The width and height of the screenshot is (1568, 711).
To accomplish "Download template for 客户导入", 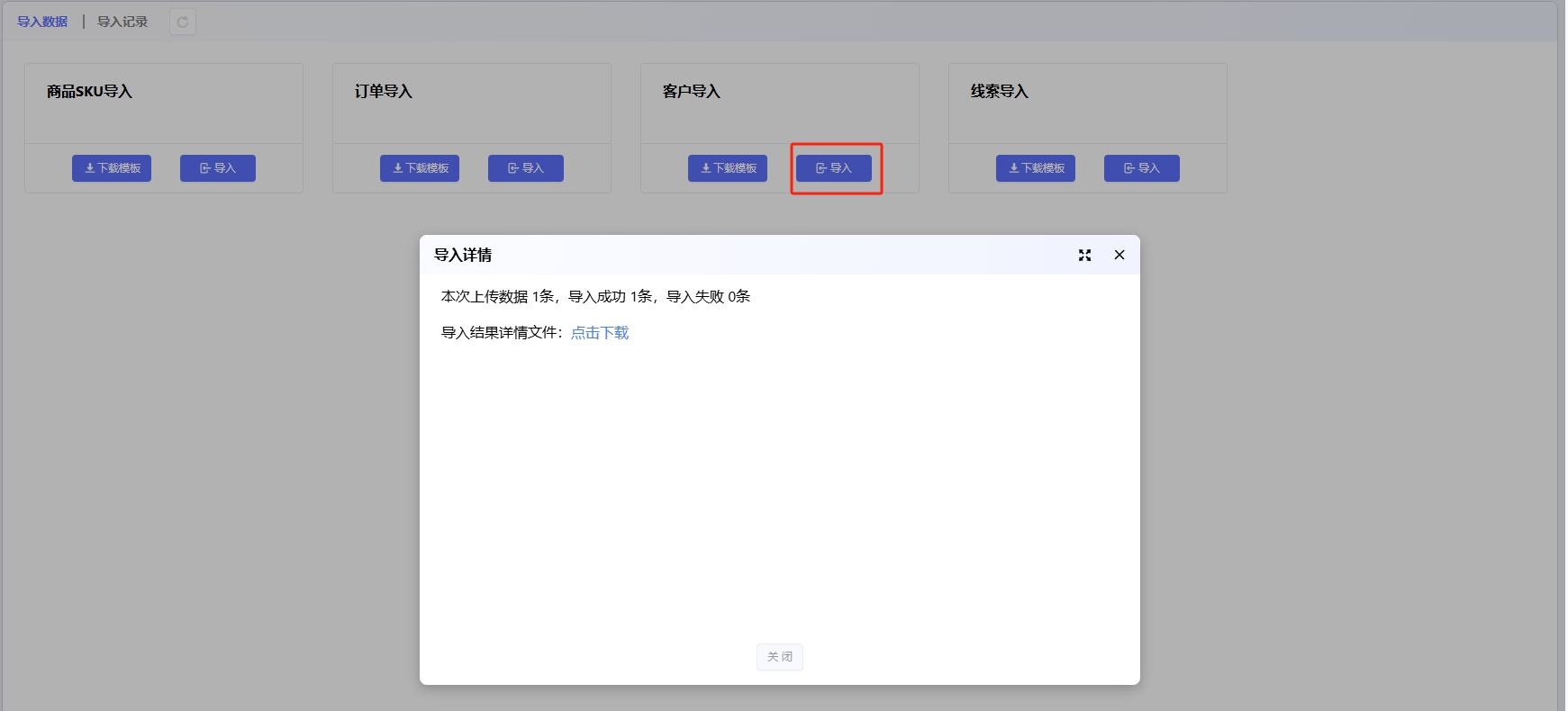I will pos(728,168).
